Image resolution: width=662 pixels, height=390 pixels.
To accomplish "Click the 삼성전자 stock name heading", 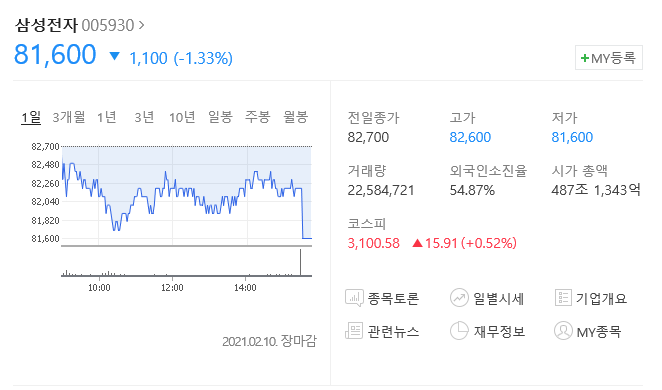I will click(x=46, y=25).
